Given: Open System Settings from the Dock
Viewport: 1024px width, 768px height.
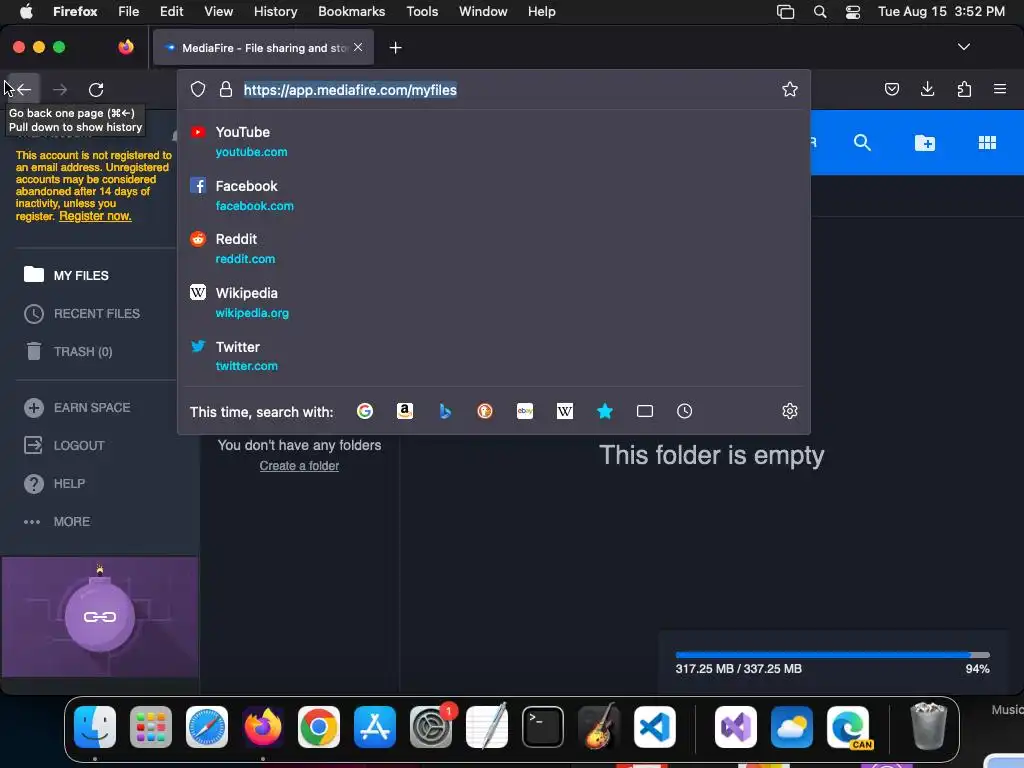Looking at the screenshot, I should pos(431,727).
